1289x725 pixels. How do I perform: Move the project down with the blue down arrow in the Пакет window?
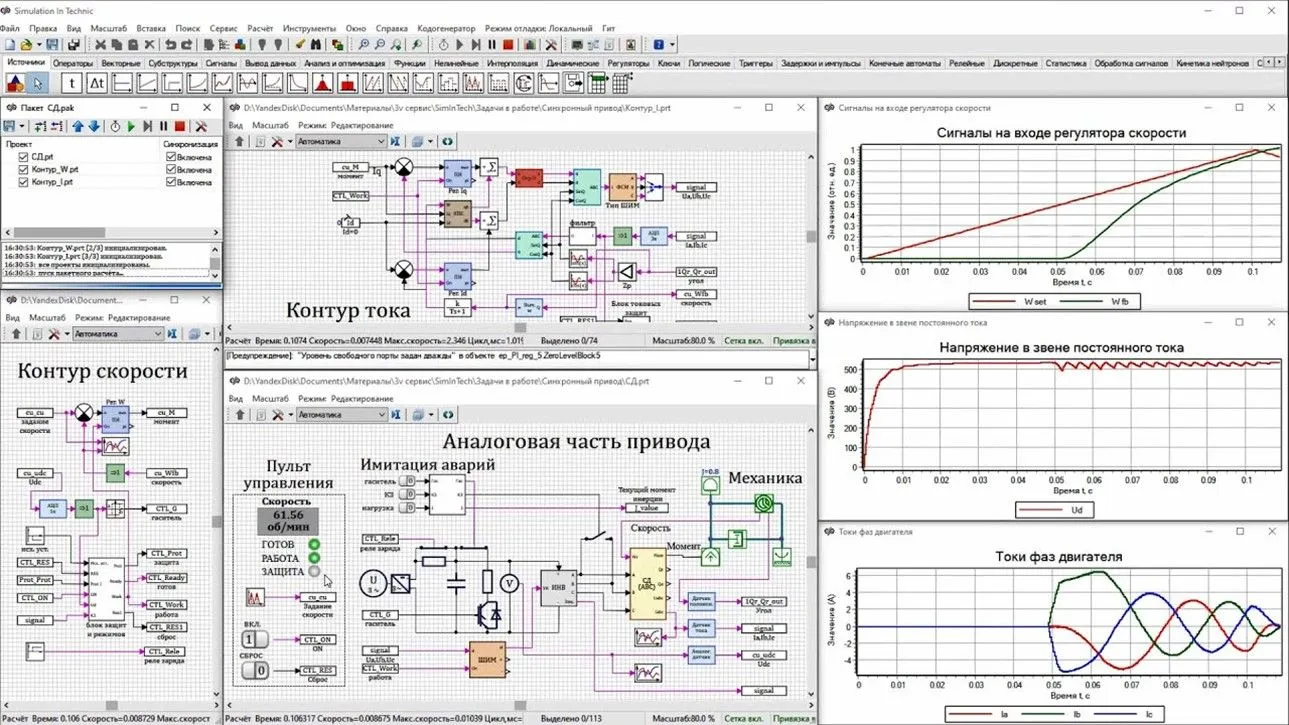coord(94,126)
